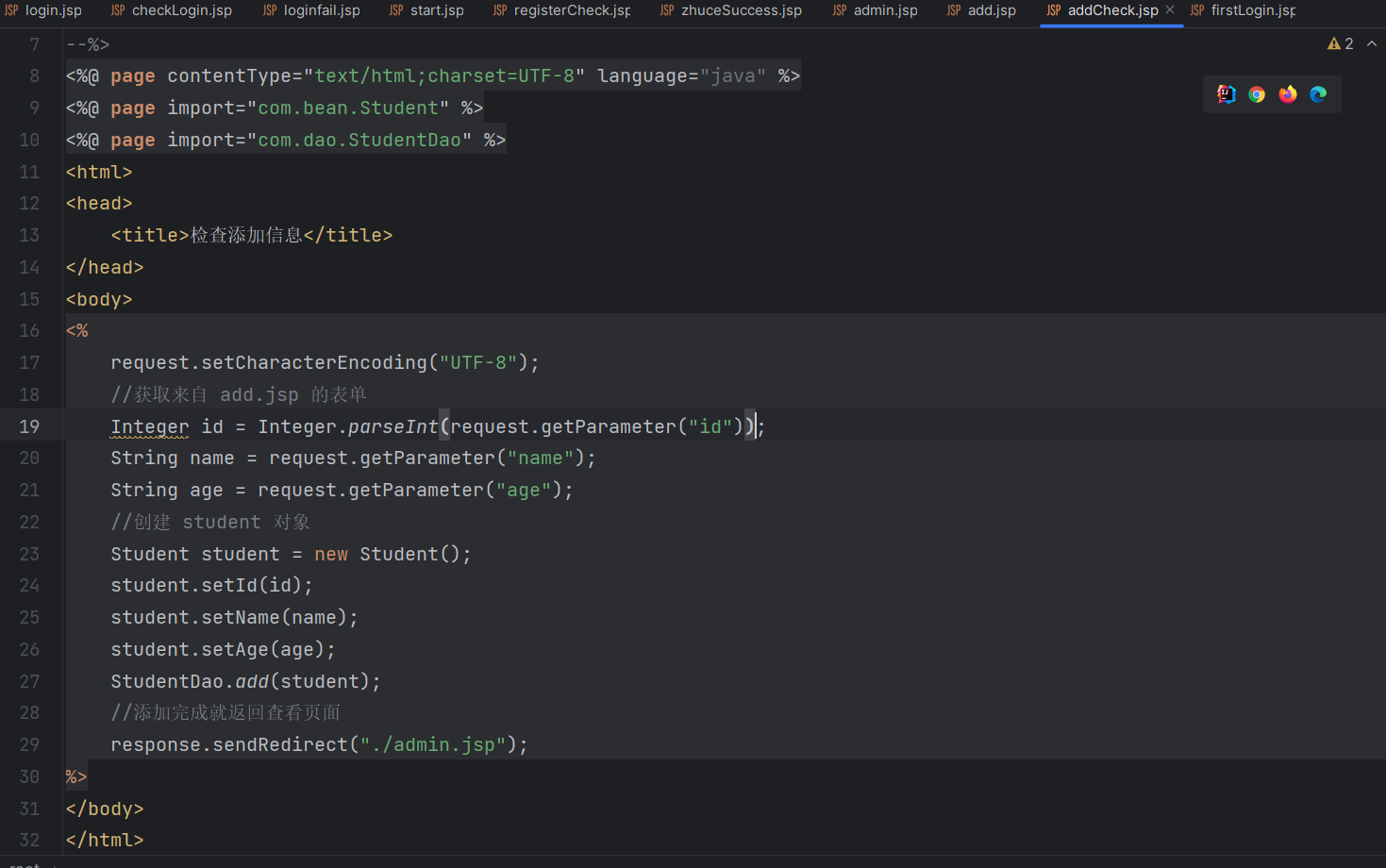Viewport: 1386px width, 868px height.
Task: Open page in Firefox browser
Action: [1288, 94]
